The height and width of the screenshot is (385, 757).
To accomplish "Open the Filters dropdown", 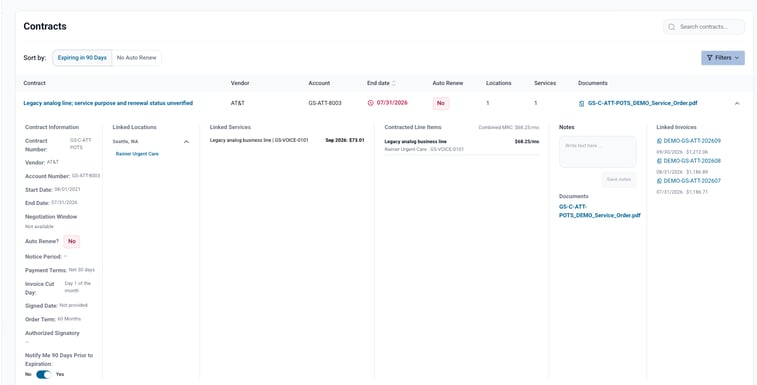I will (x=723, y=57).
